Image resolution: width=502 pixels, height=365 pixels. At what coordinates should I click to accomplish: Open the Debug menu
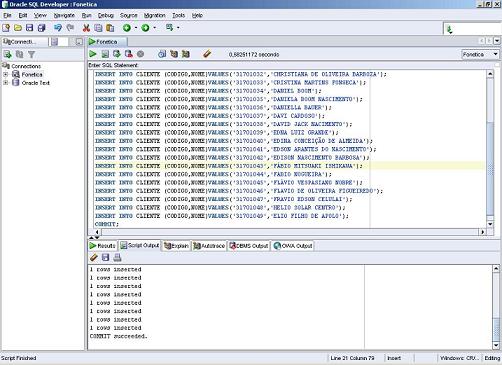click(x=106, y=15)
